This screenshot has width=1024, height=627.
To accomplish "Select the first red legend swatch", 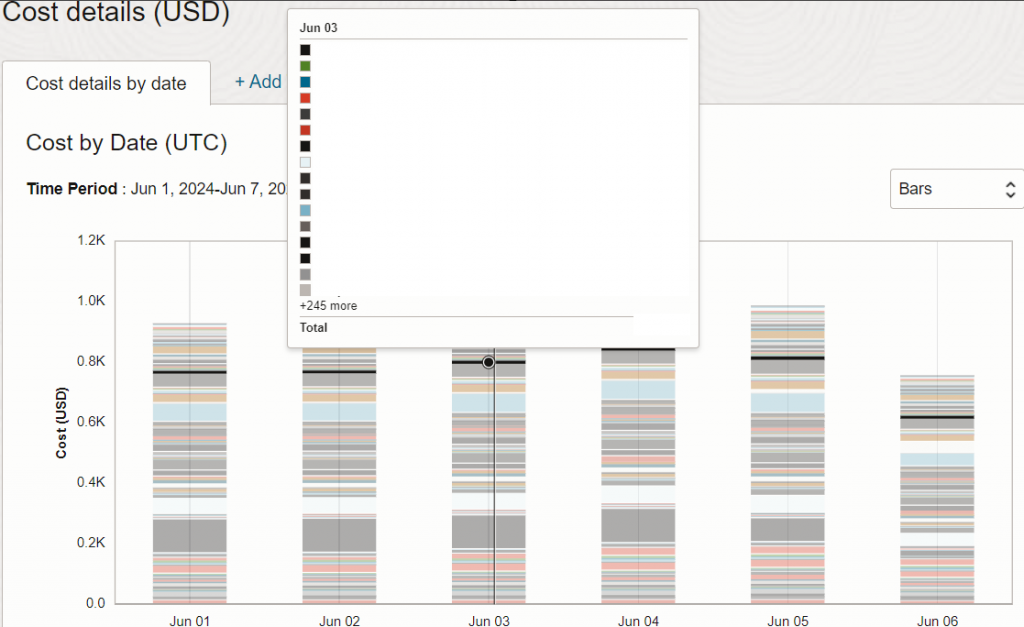I will point(305,97).
